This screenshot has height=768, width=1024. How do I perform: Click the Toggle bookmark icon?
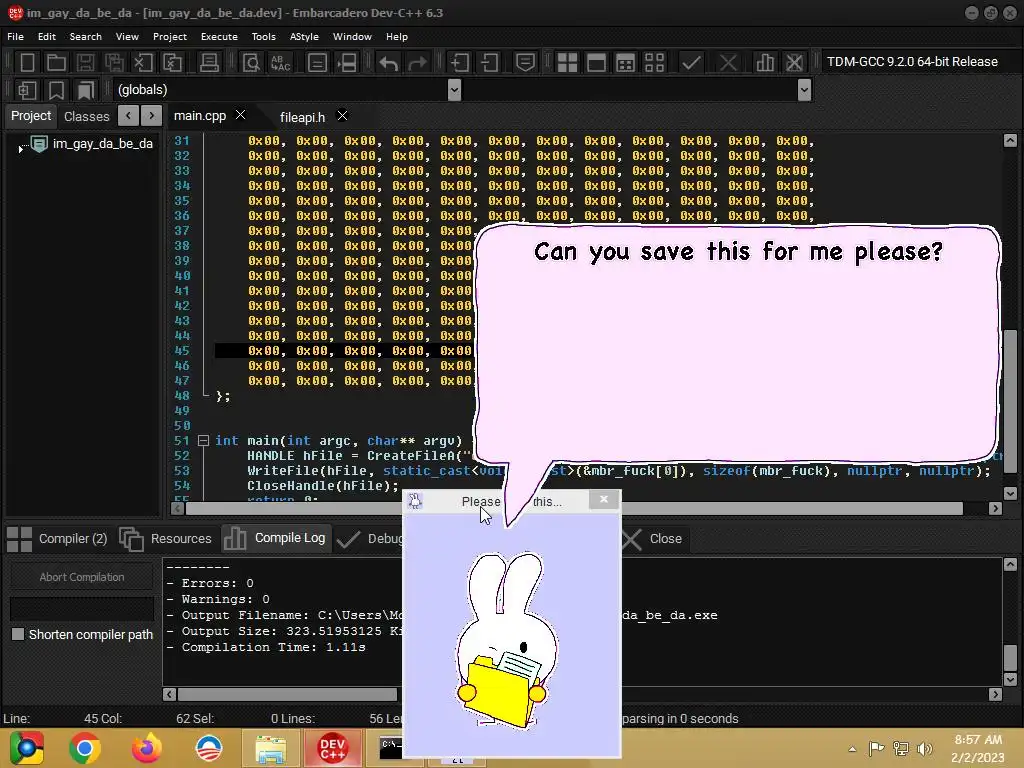(56, 90)
